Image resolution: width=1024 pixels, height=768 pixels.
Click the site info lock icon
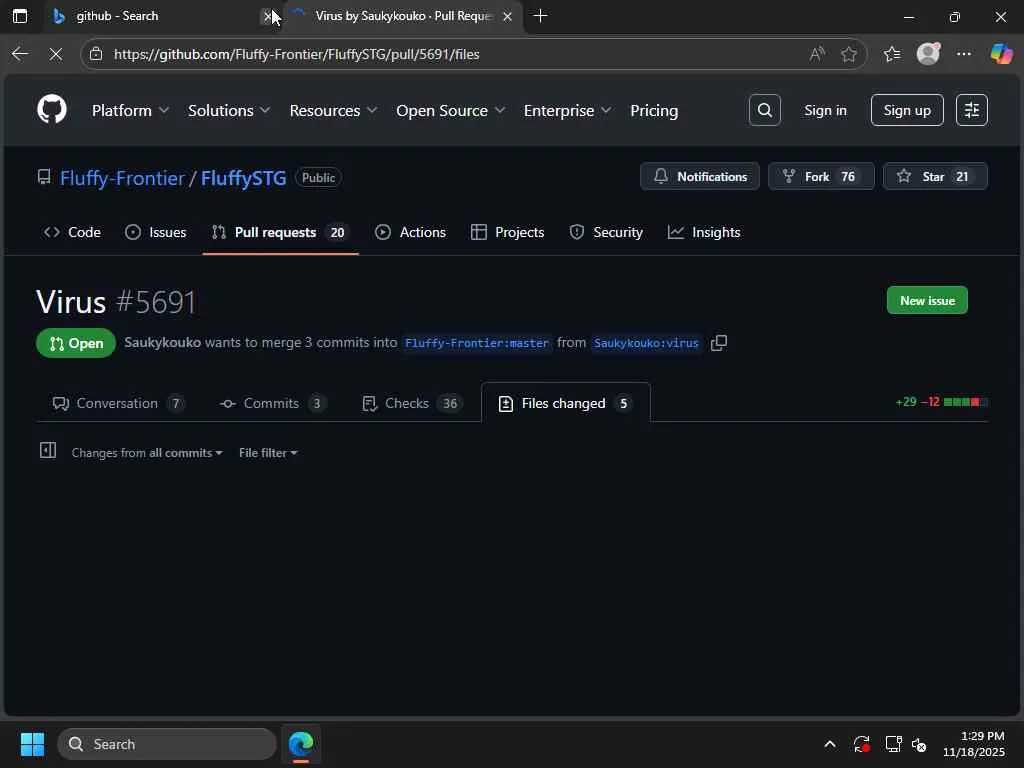point(96,54)
